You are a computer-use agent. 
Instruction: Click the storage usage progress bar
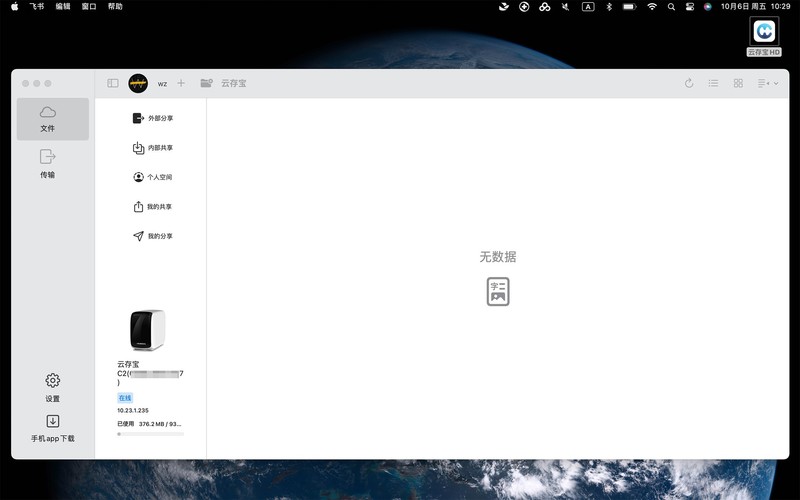pyautogui.click(x=150, y=434)
